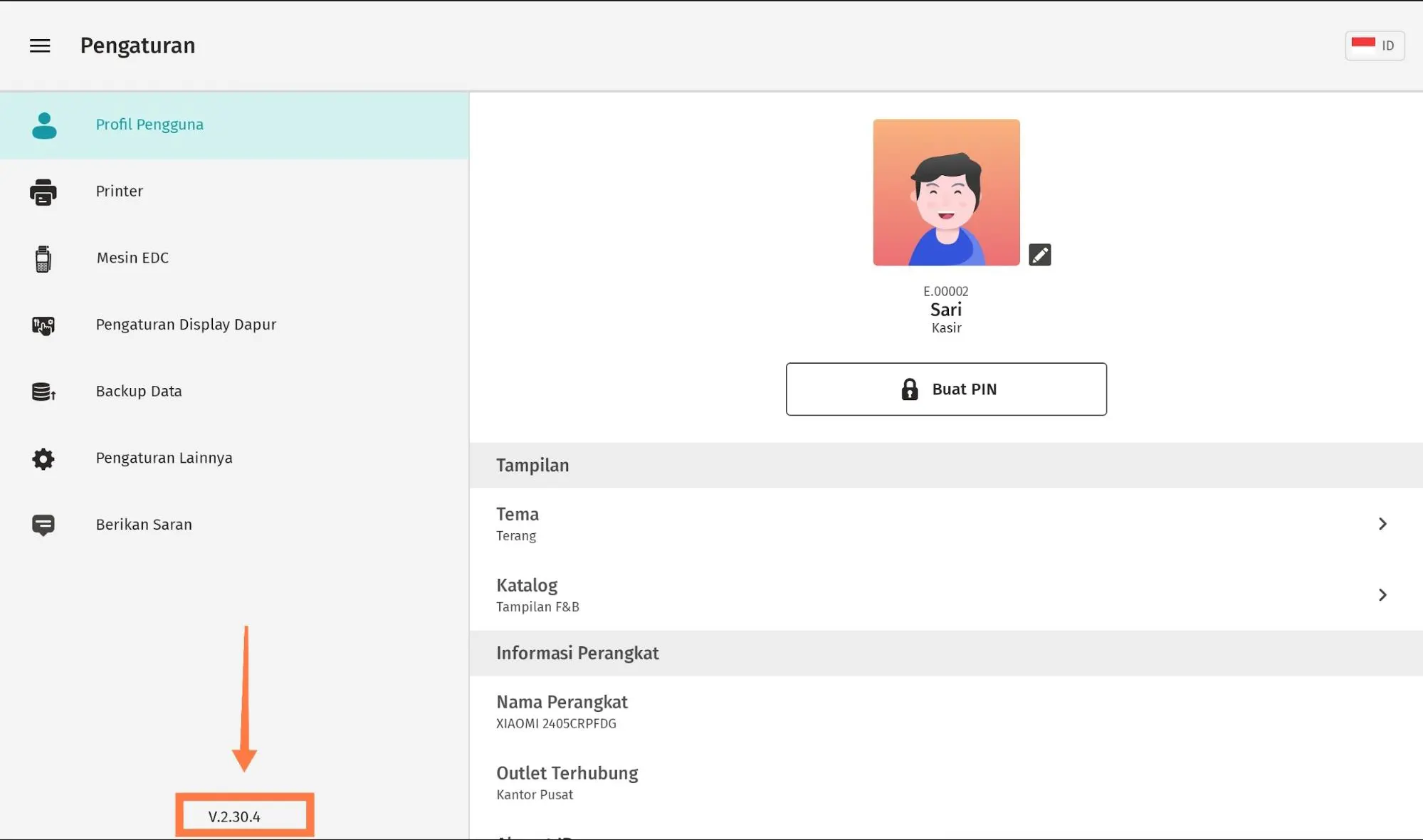Click the kitchen display settings icon
The image size is (1423, 840).
[x=43, y=325]
